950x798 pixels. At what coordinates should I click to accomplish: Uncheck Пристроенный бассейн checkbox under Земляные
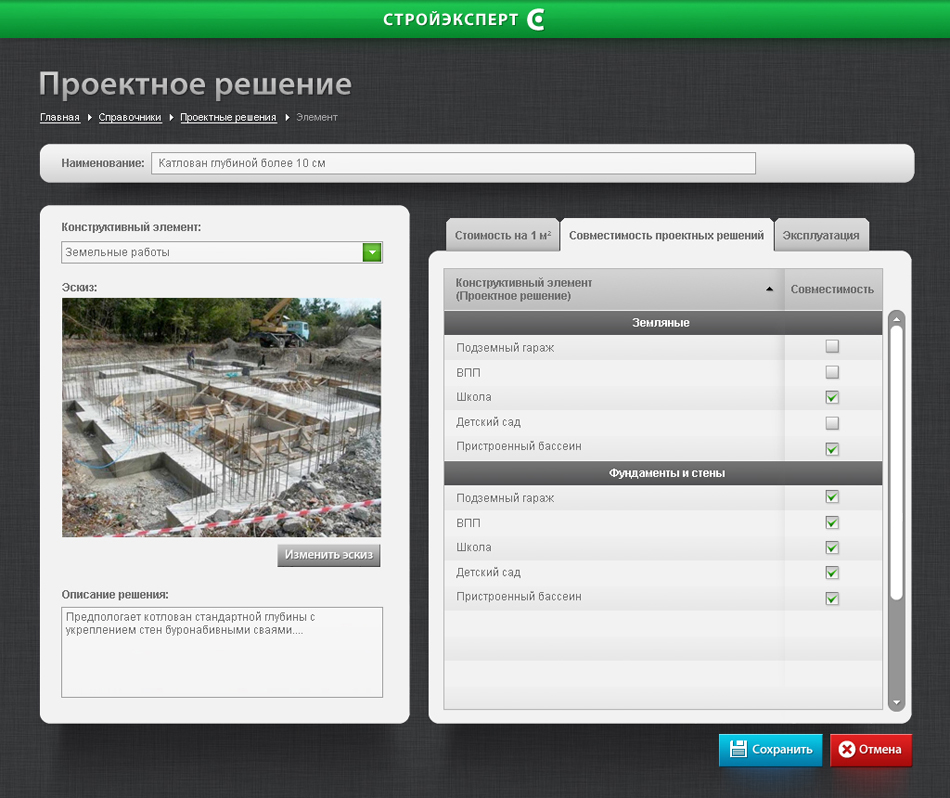click(832, 449)
